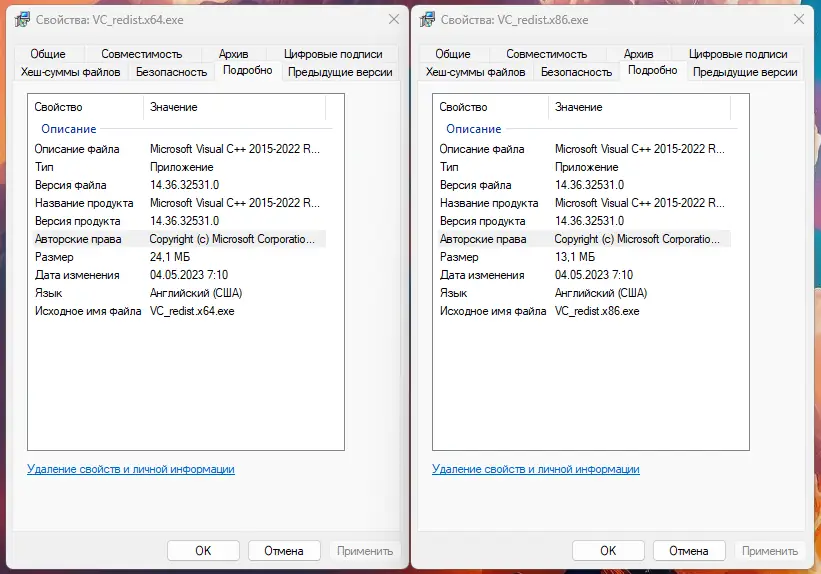The image size is (821, 574).
Task: Switch to Архив tab in x64 window
Action: click(x=233, y=54)
